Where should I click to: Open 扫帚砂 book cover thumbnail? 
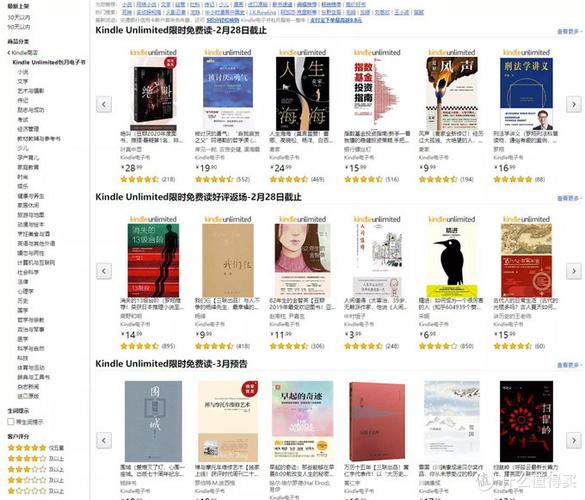[x=526, y=421]
